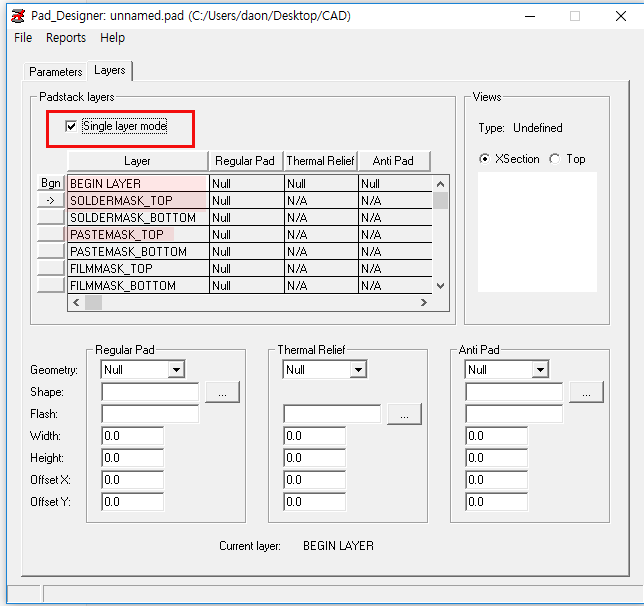Click Regular Pad Width field
The image size is (644, 606).
[132, 436]
